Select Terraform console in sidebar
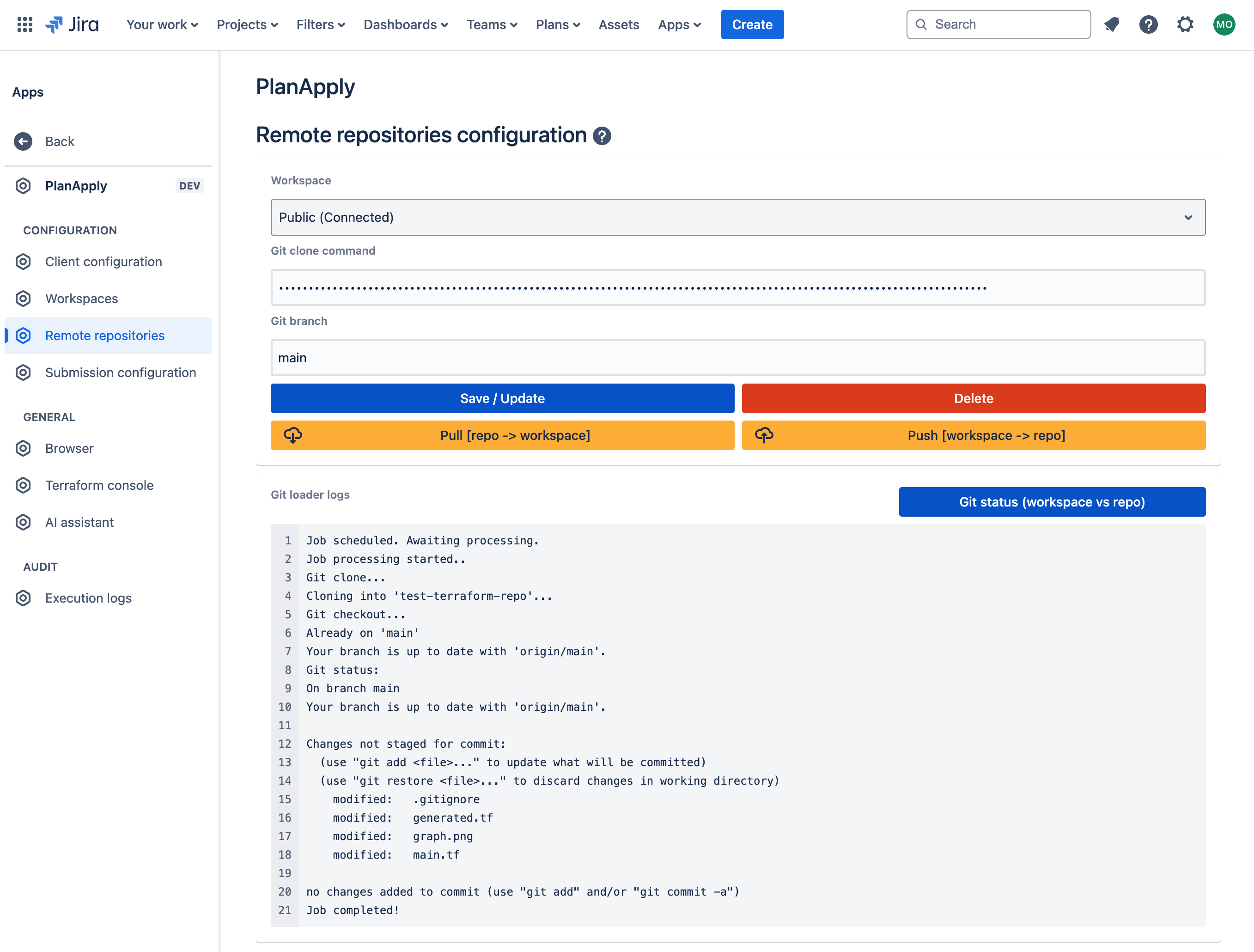 pyautogui.click(x=99, y=485)
